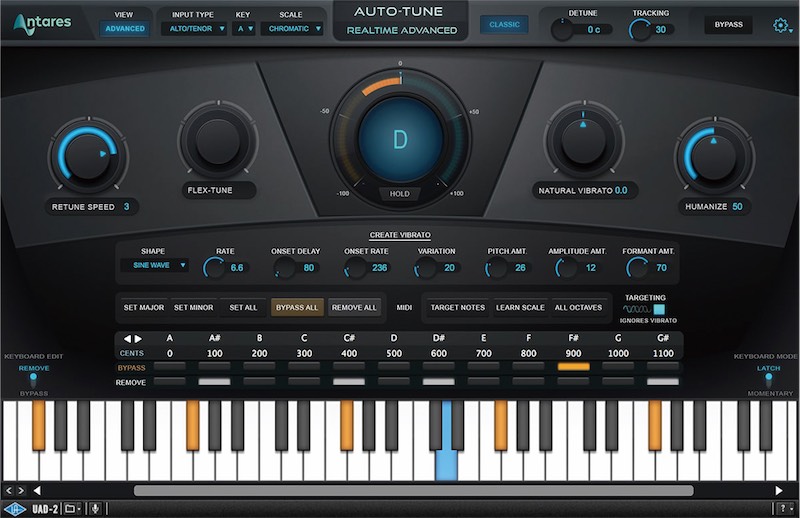
Task: Click the Tracking knob
Action: (x=640, y=30)
